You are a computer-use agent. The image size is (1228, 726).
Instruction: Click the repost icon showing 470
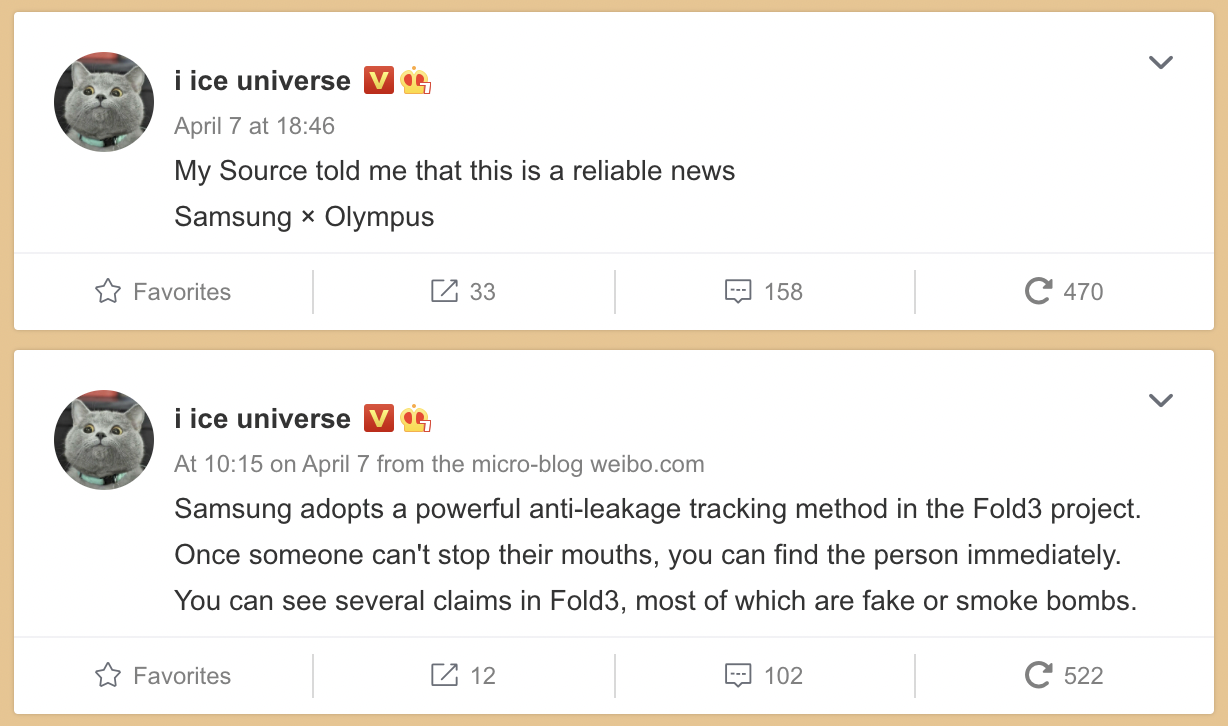tap(1039, 291)
